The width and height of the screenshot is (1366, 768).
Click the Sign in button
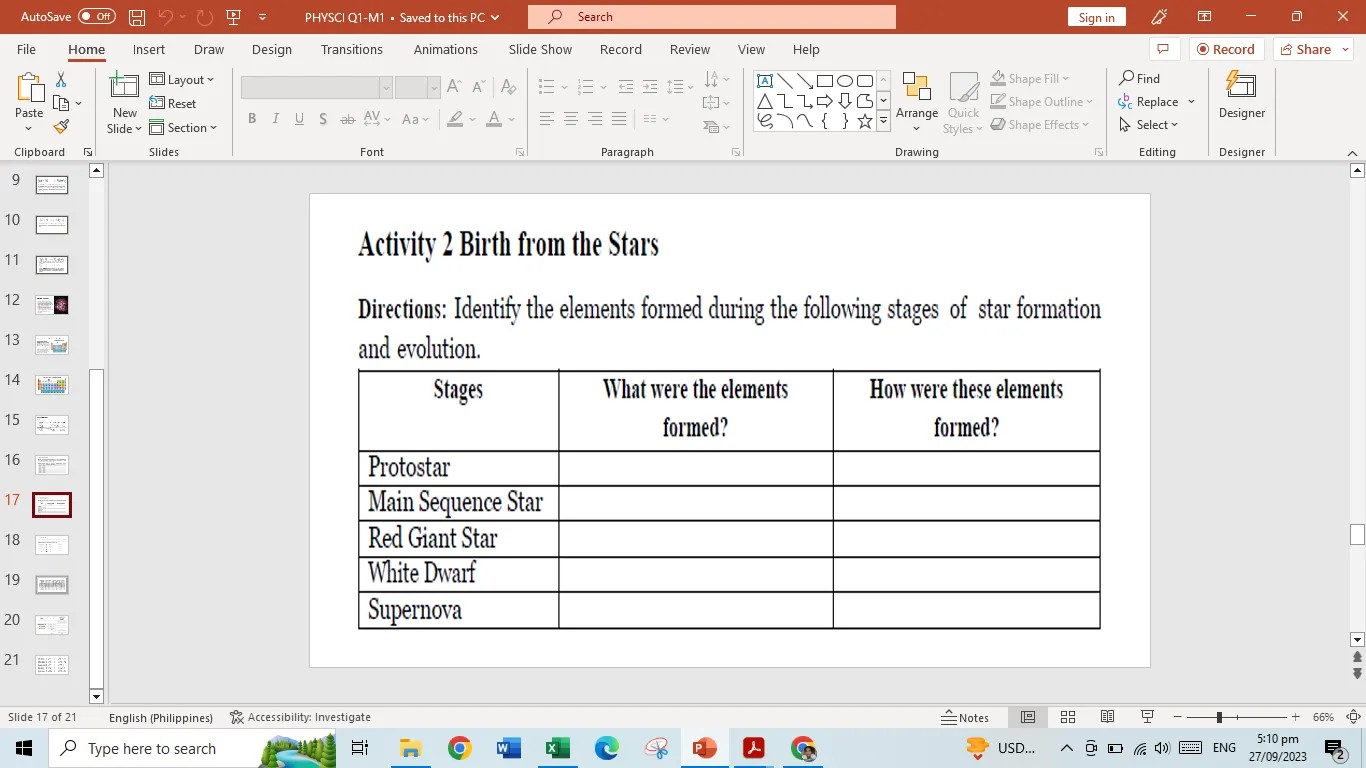coord(1096,16)
